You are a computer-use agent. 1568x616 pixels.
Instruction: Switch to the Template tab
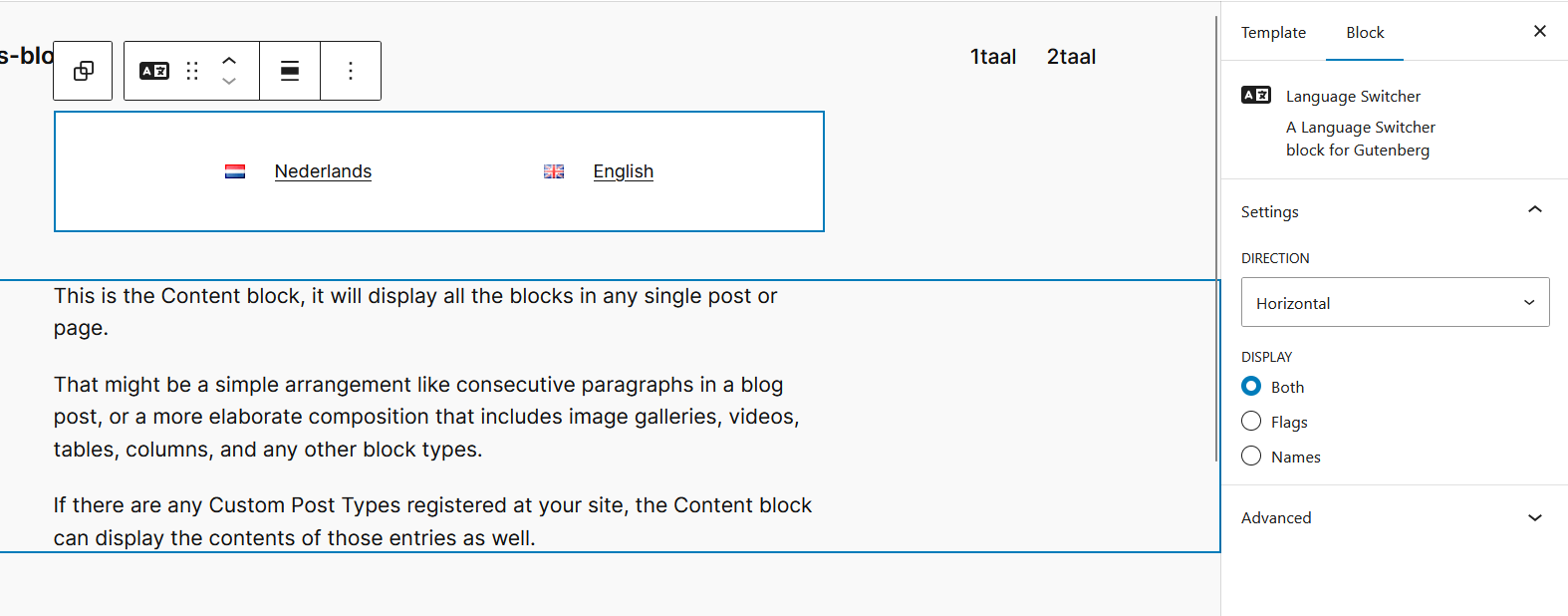pyautogui.click(x=1273, y=33)
